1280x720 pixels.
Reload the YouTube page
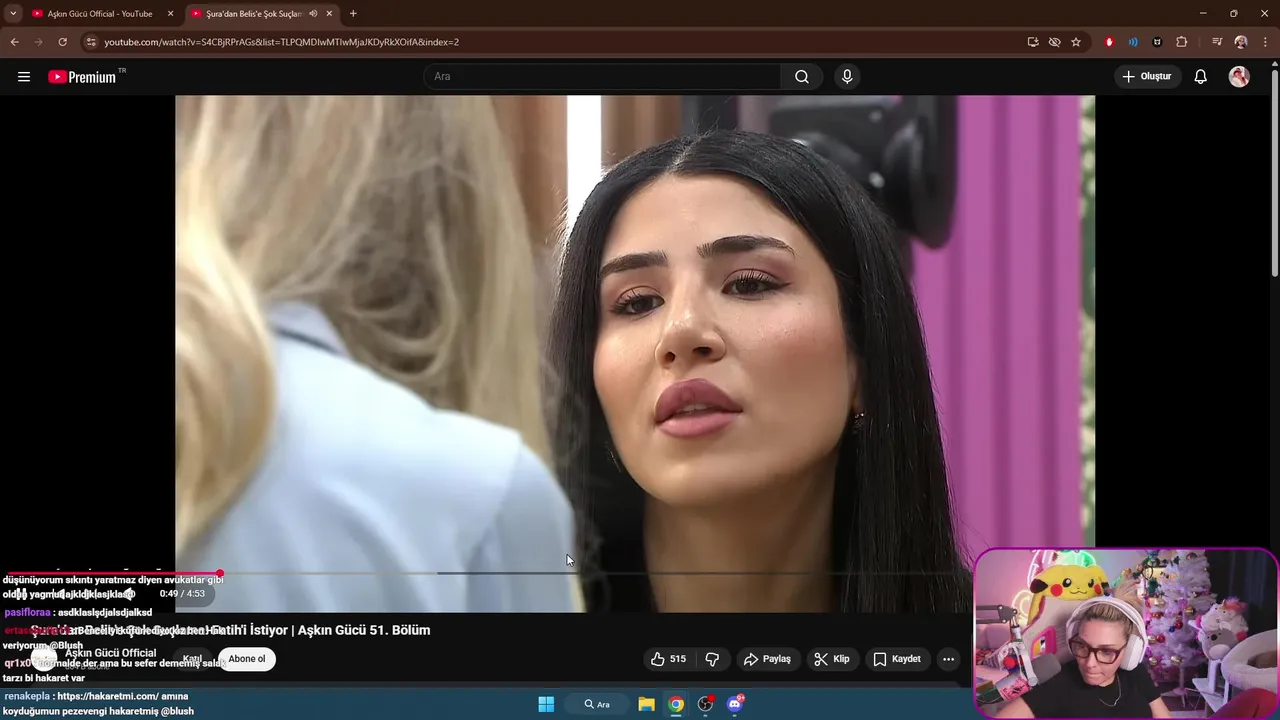pyautogui.click(x=62, y=42)
